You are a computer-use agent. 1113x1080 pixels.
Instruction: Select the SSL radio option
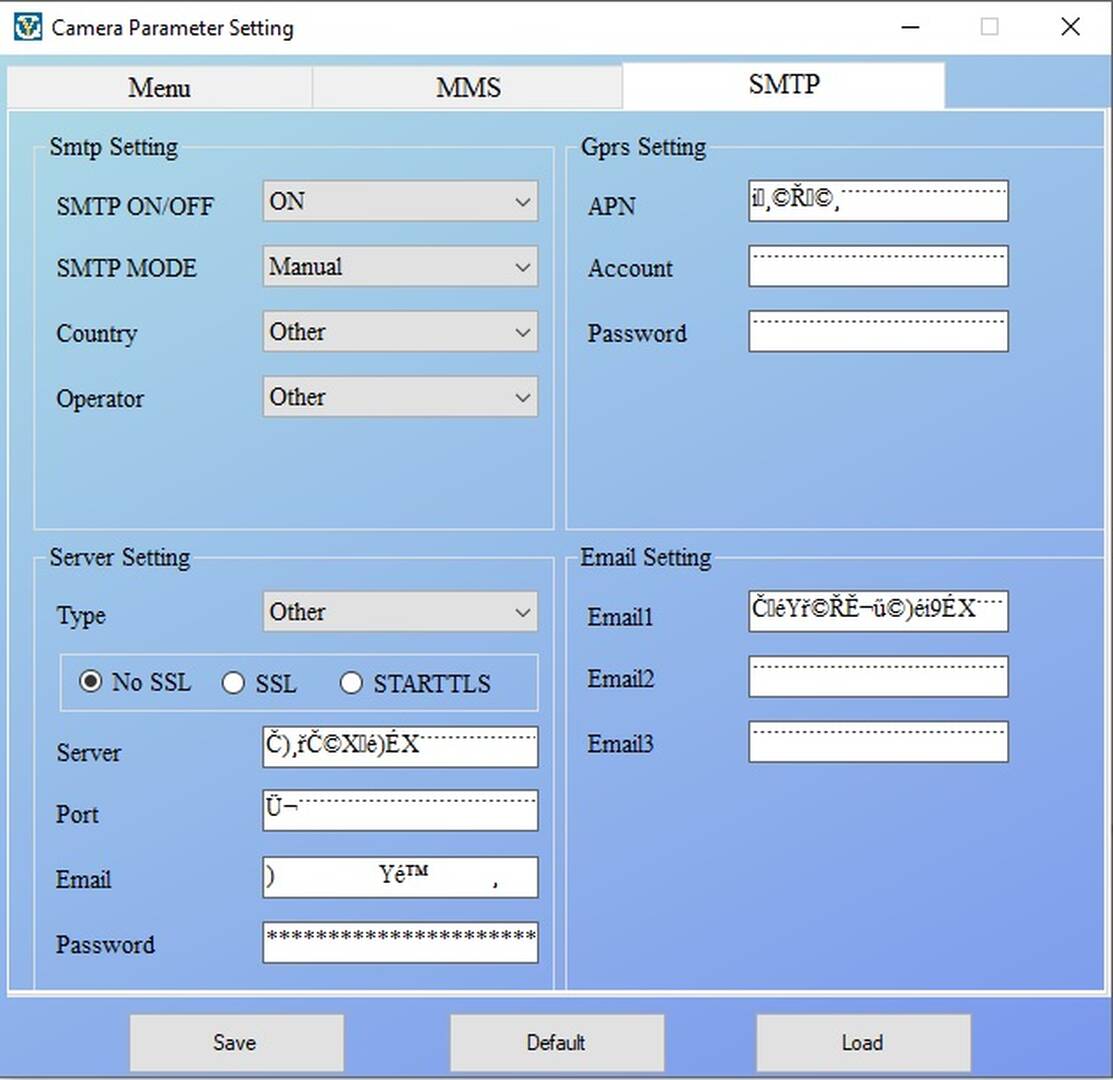tap(233, 684)
